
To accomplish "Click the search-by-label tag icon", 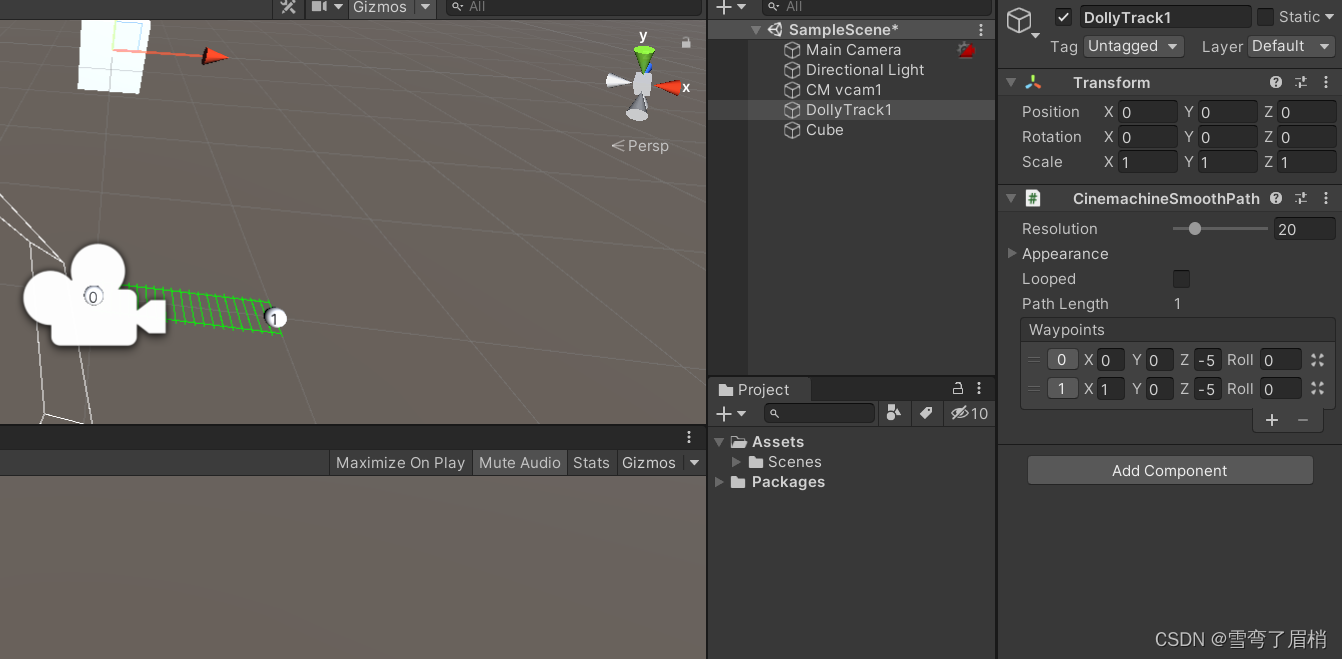I will coord(926,413).
